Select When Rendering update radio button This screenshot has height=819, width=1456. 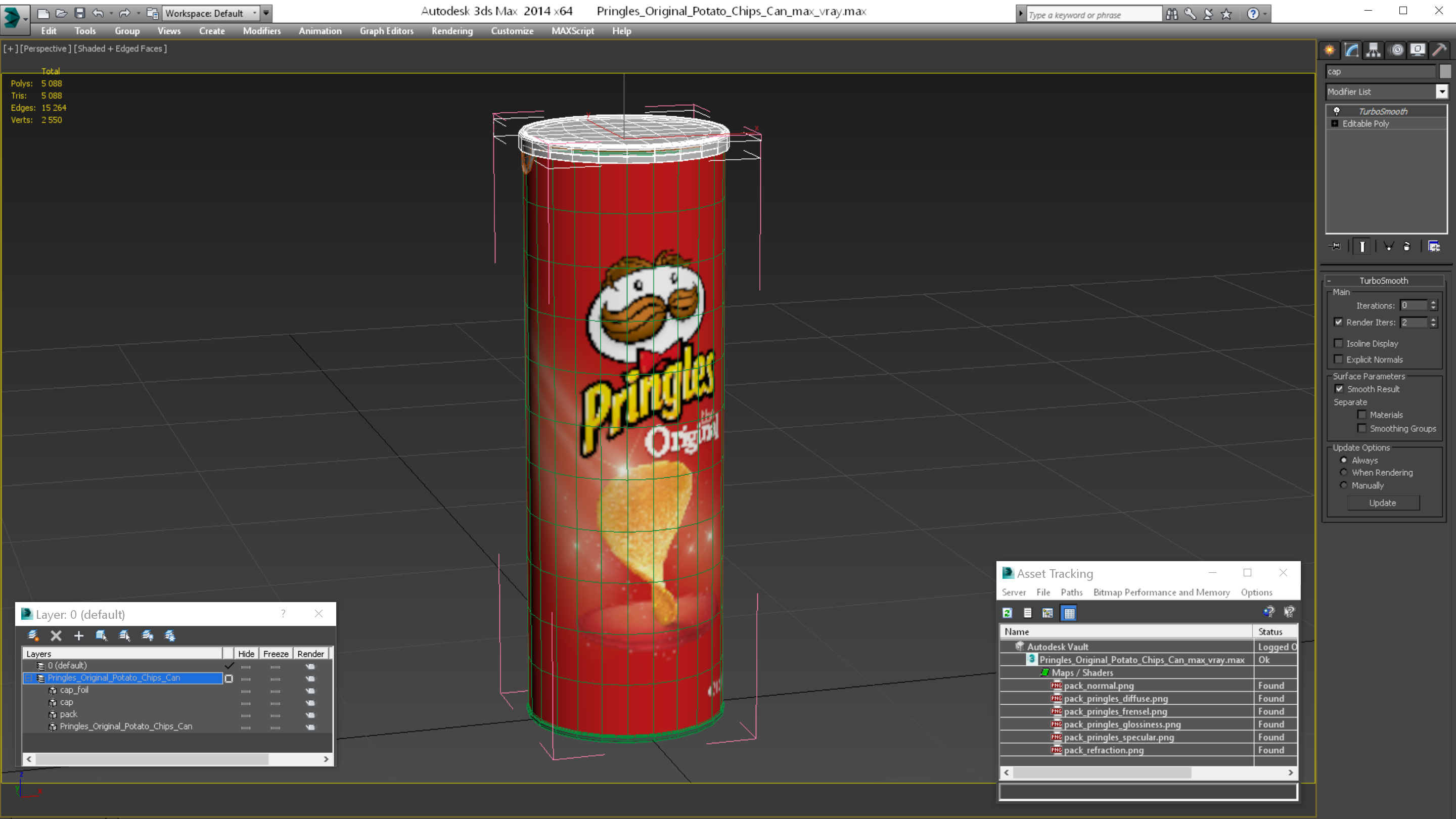tap(1344, 473)
